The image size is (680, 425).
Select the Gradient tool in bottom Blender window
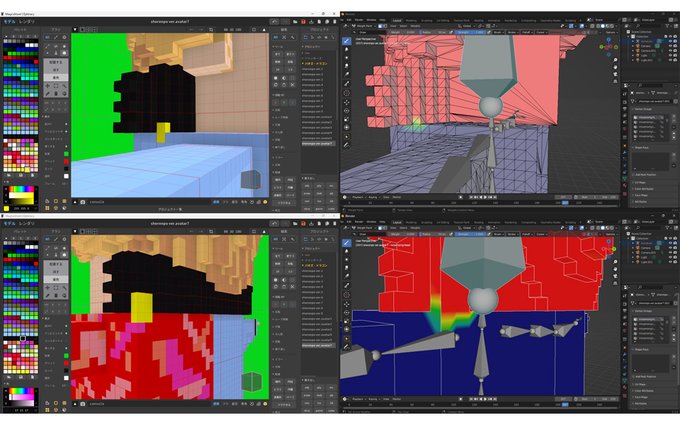click(347, 276)
